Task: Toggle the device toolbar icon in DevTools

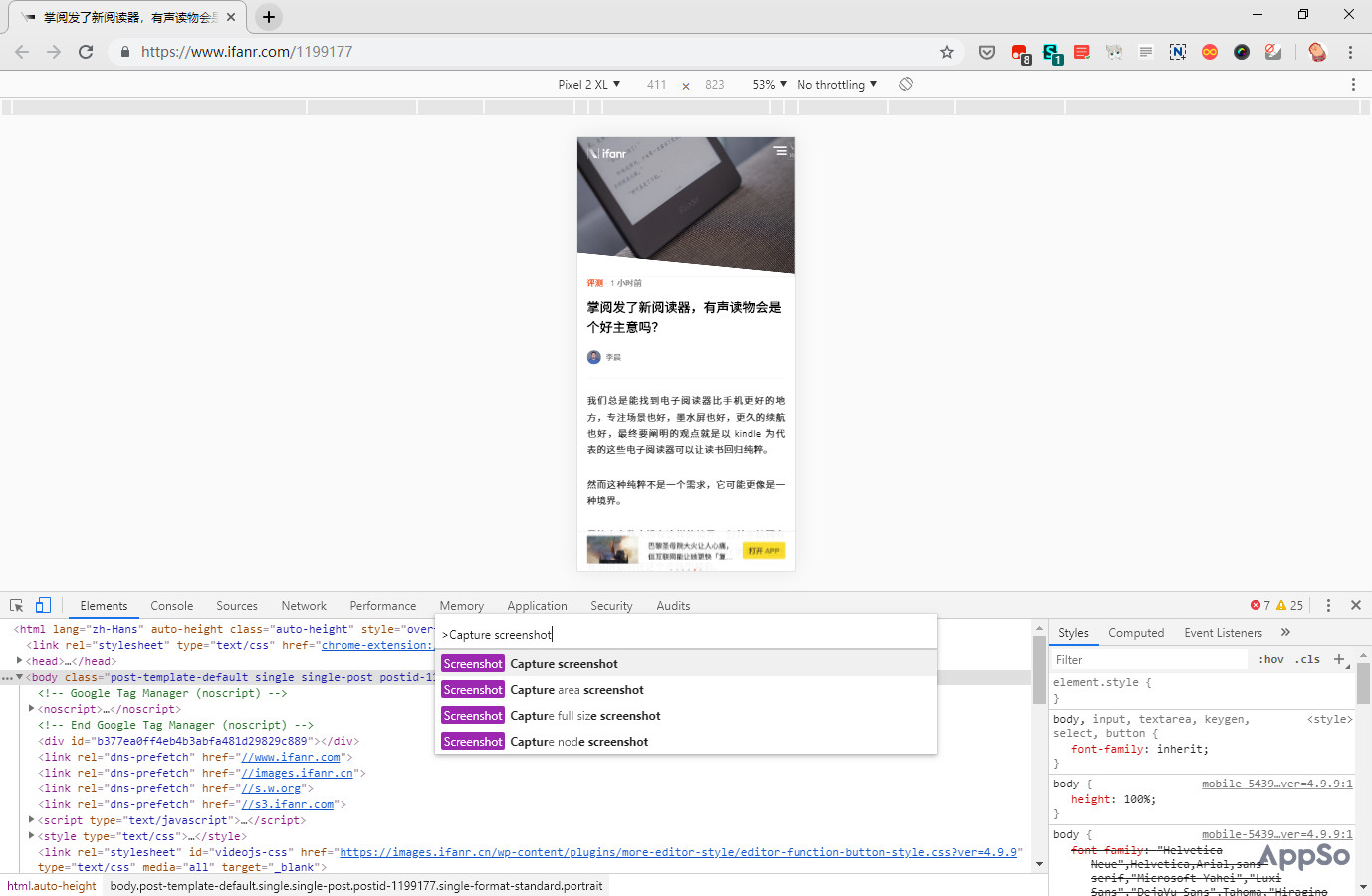Action: (42, 605)
